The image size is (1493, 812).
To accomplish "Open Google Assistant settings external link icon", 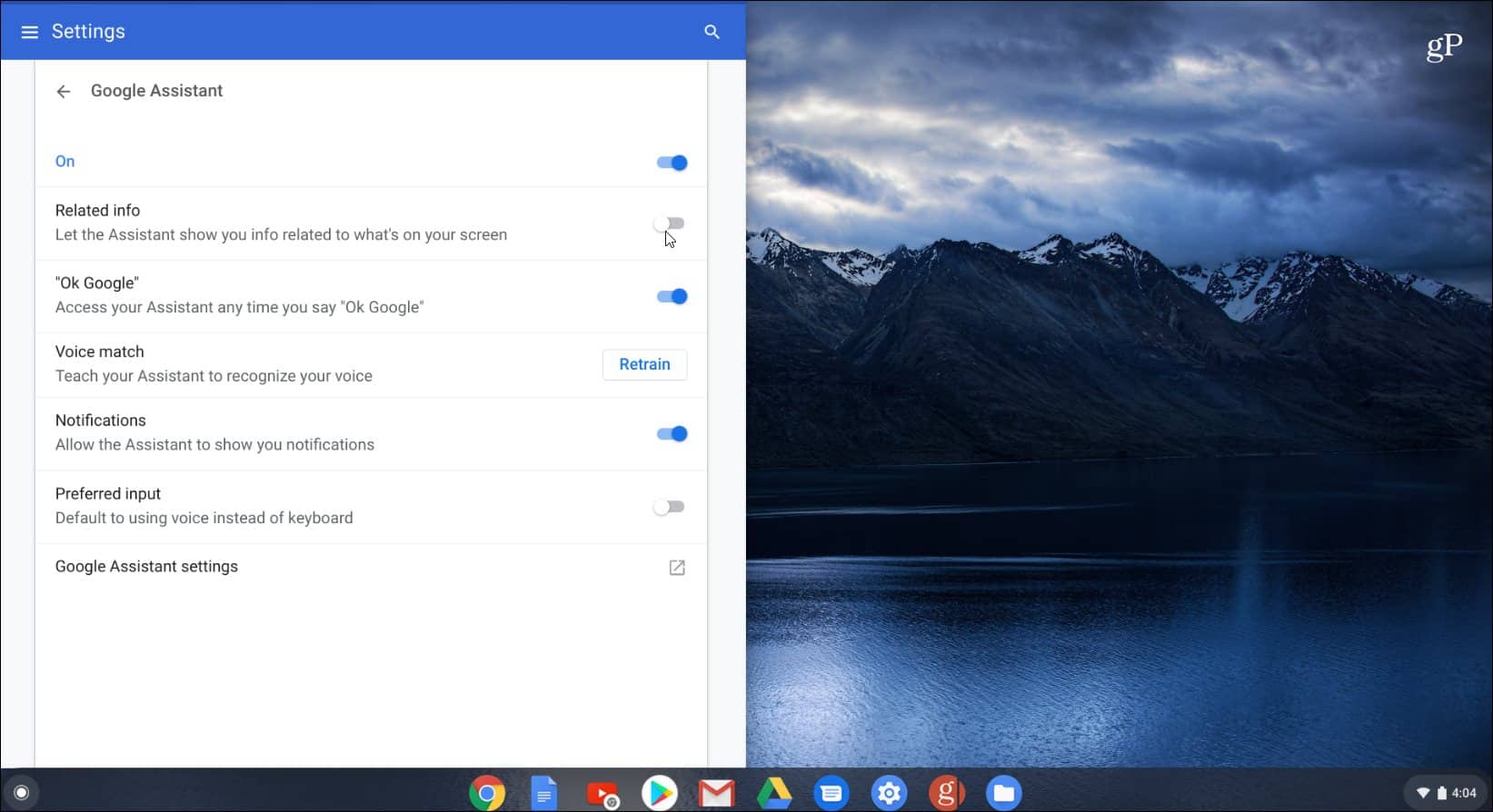I will [677, 568].
